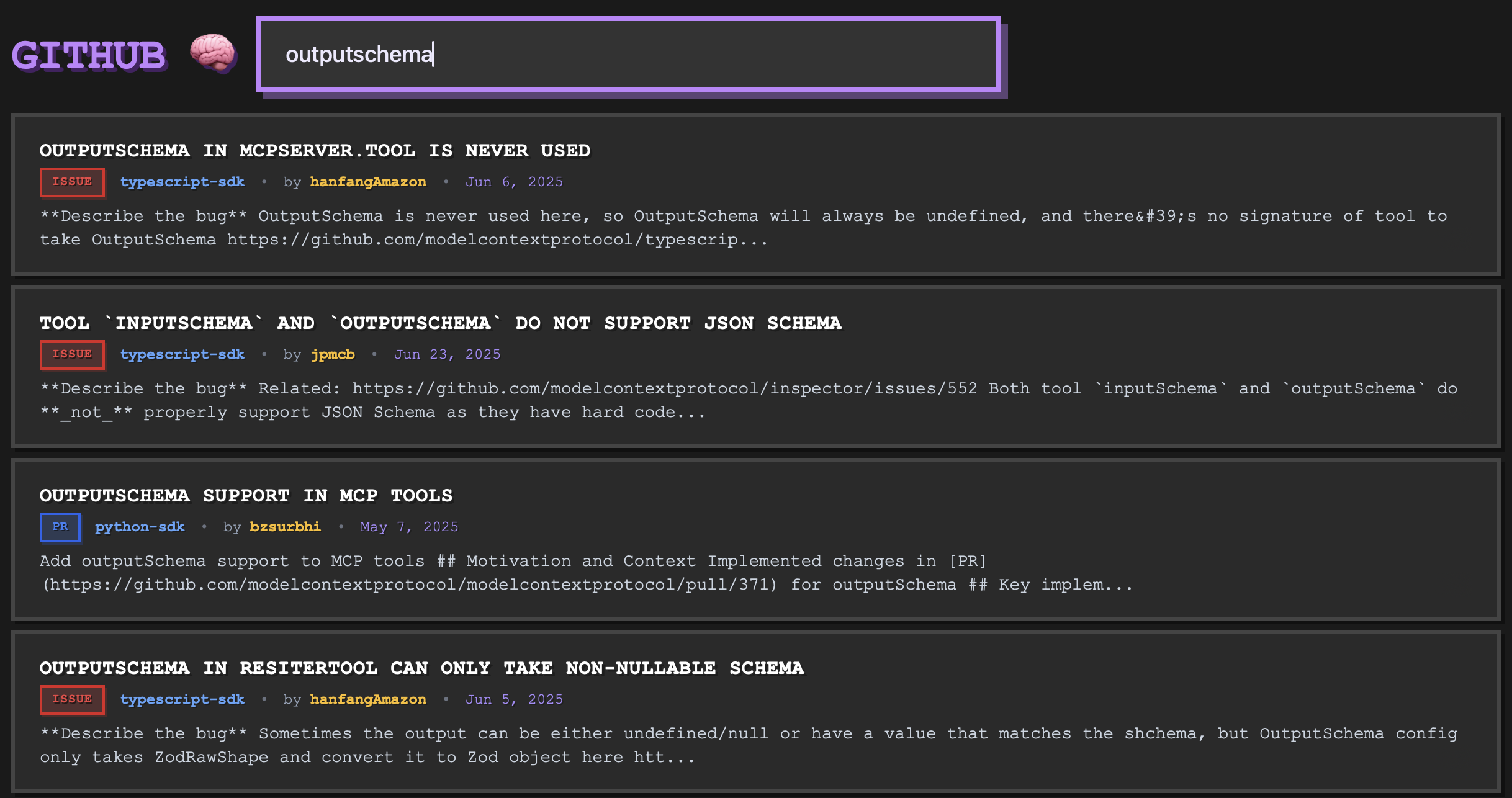
Task: Open the python-sdk repository link
Action: click(x=140, y=527)
